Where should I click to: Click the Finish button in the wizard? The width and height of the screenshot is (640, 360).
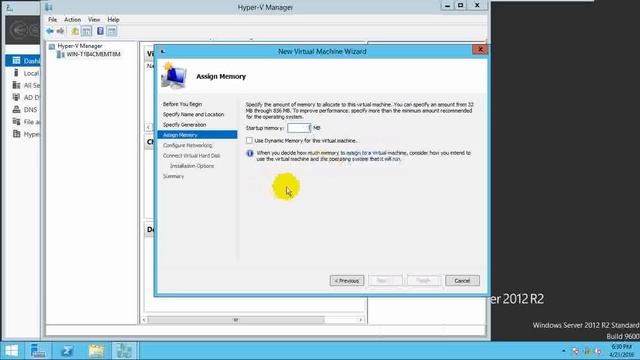coord(424,281)
